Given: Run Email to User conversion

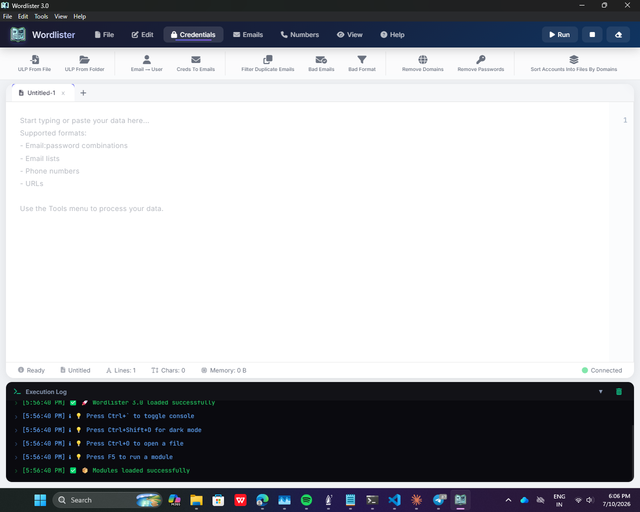Looking at the screenshot, I should pos(147,63).
